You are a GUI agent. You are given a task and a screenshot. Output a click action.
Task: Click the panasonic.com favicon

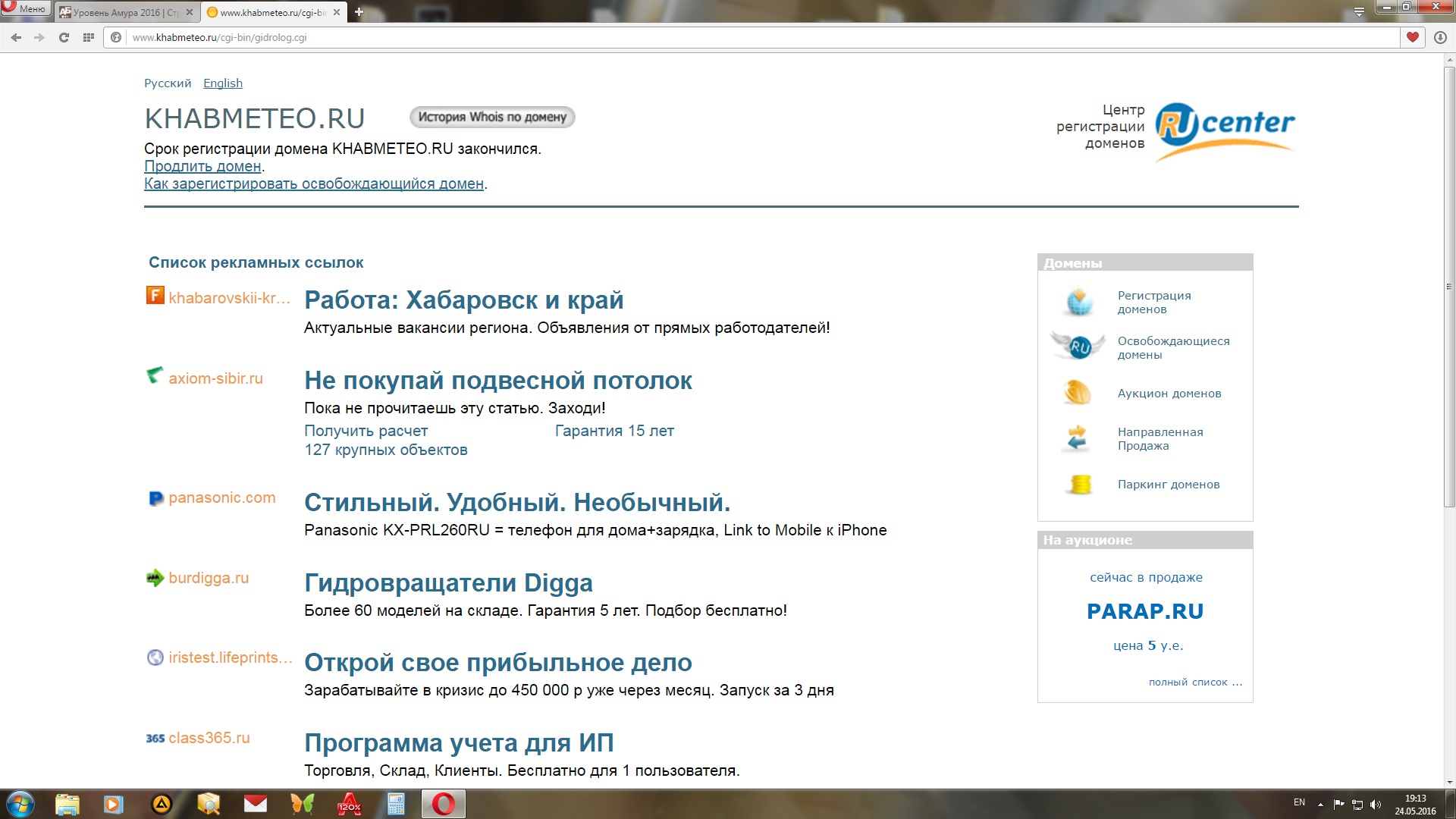(x=156, y=498)
